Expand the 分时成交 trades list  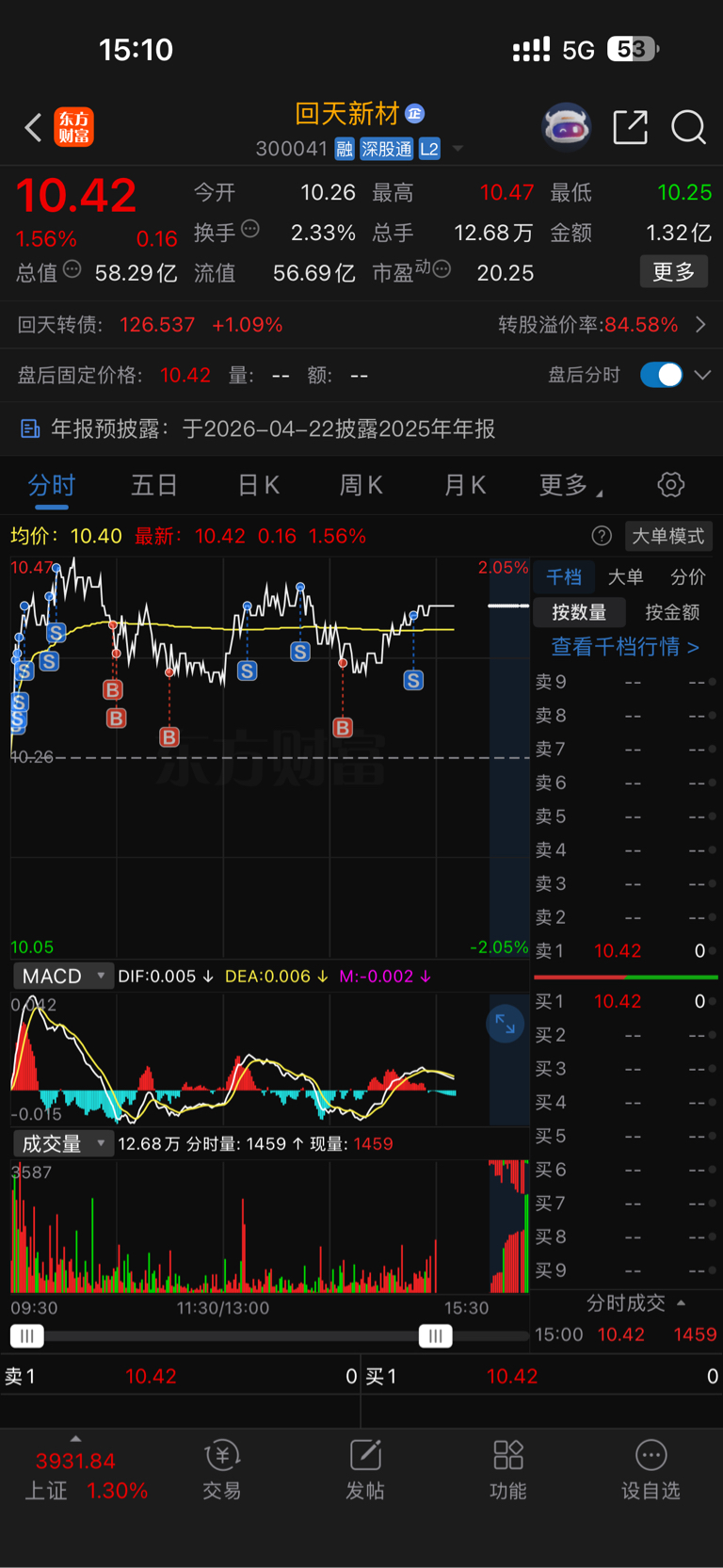tap(635, 1303)
